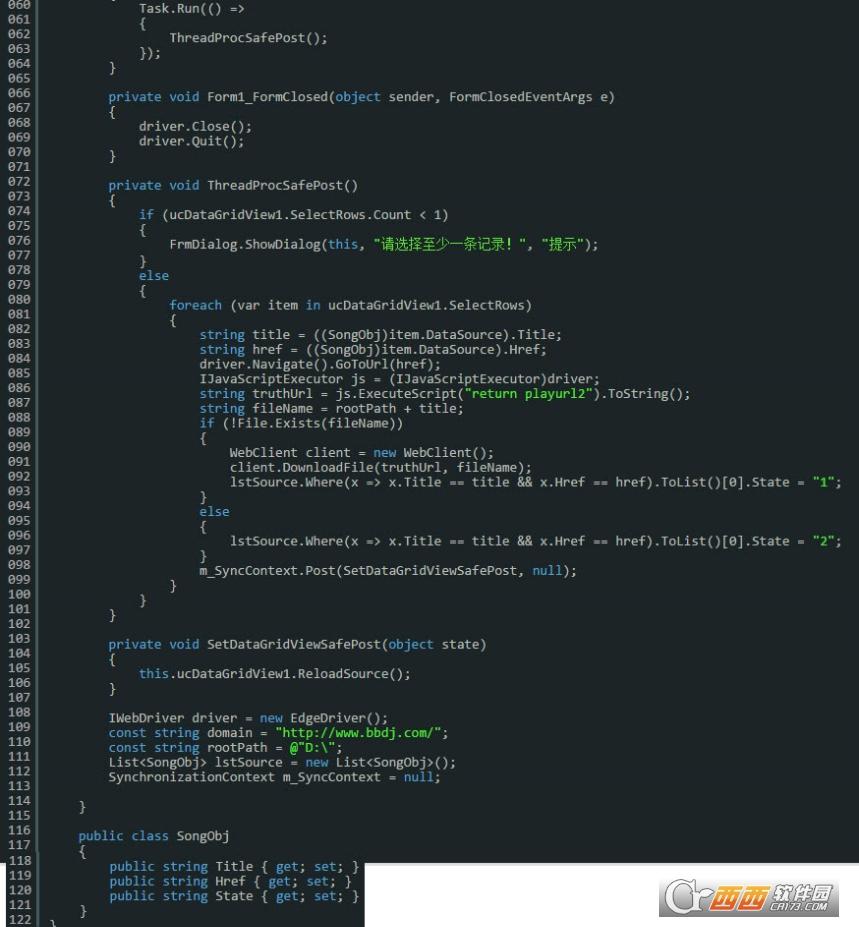Viewport: 859px width, 927px height.
Task: Click the State property declaration
Action: click(x=234, y=896)
